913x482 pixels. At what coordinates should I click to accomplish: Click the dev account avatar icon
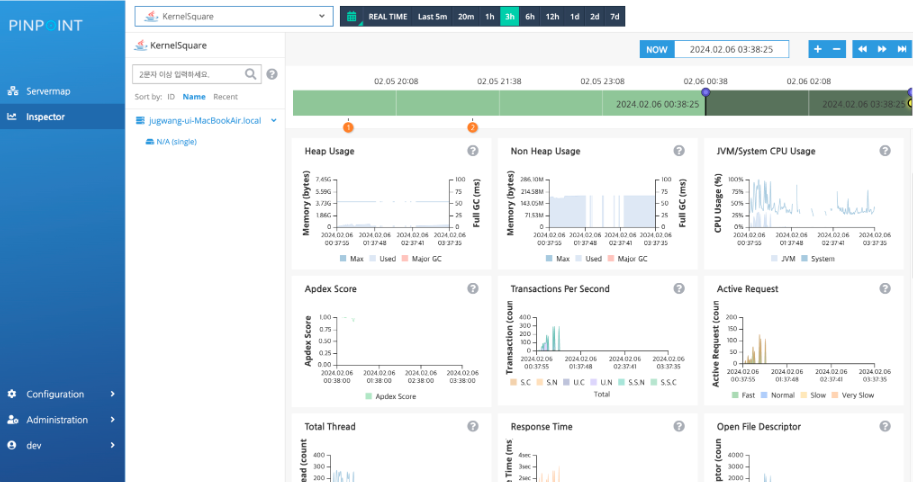(x=12, y=445)
